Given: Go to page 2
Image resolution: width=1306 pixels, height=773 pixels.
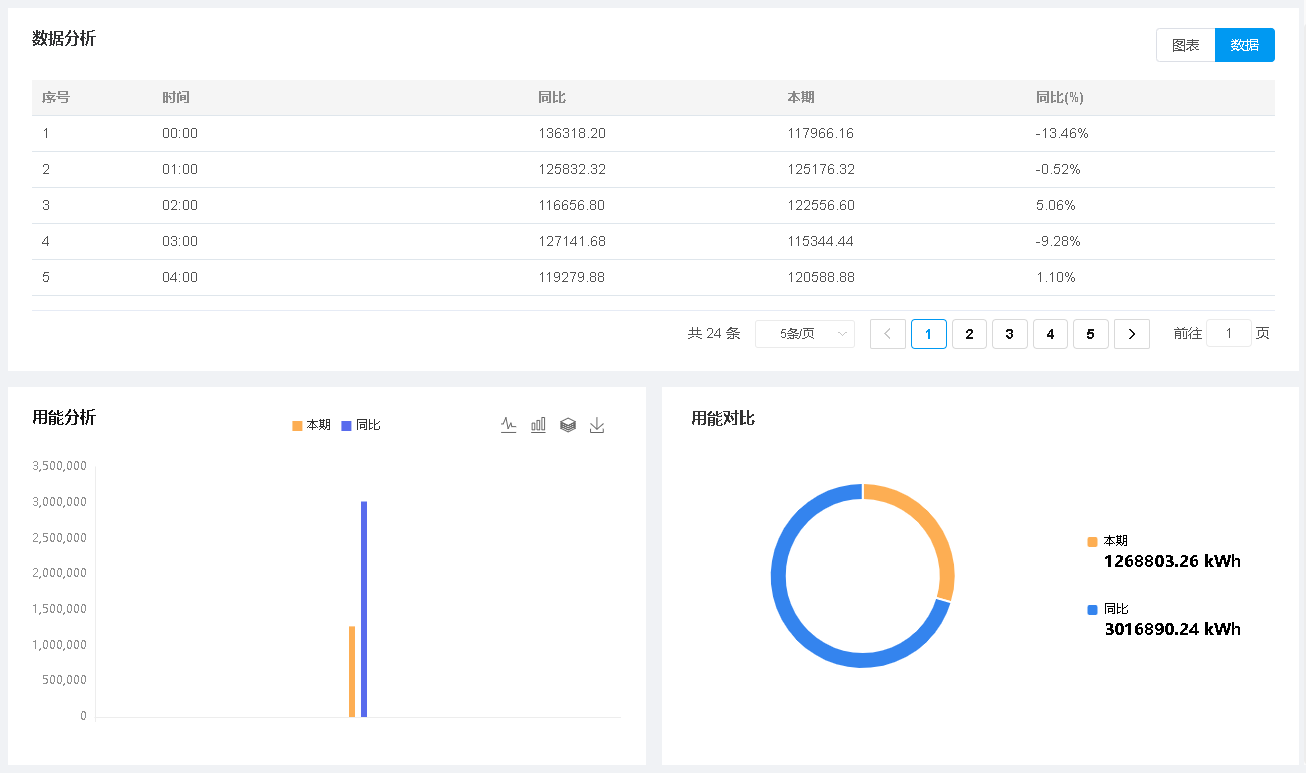Looking at the screenshot, I should [x=969, y=334].
